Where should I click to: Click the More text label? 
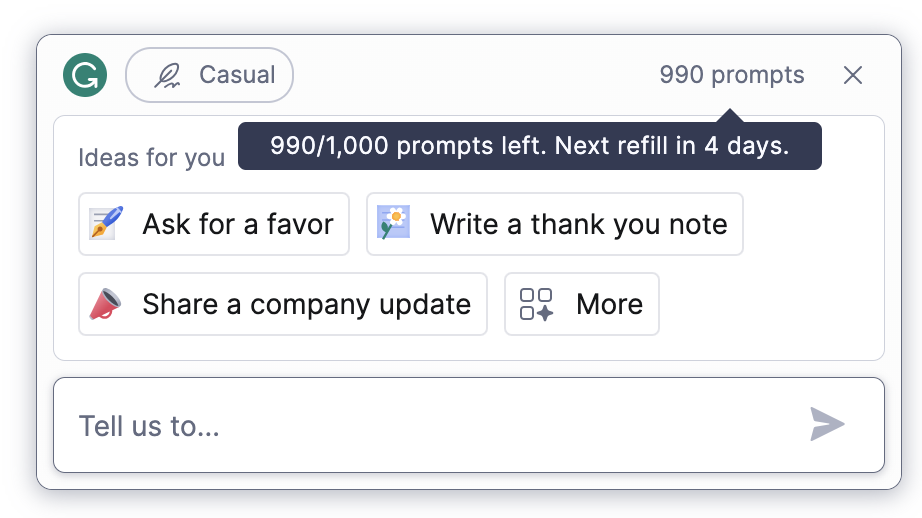tap(609, 304)
